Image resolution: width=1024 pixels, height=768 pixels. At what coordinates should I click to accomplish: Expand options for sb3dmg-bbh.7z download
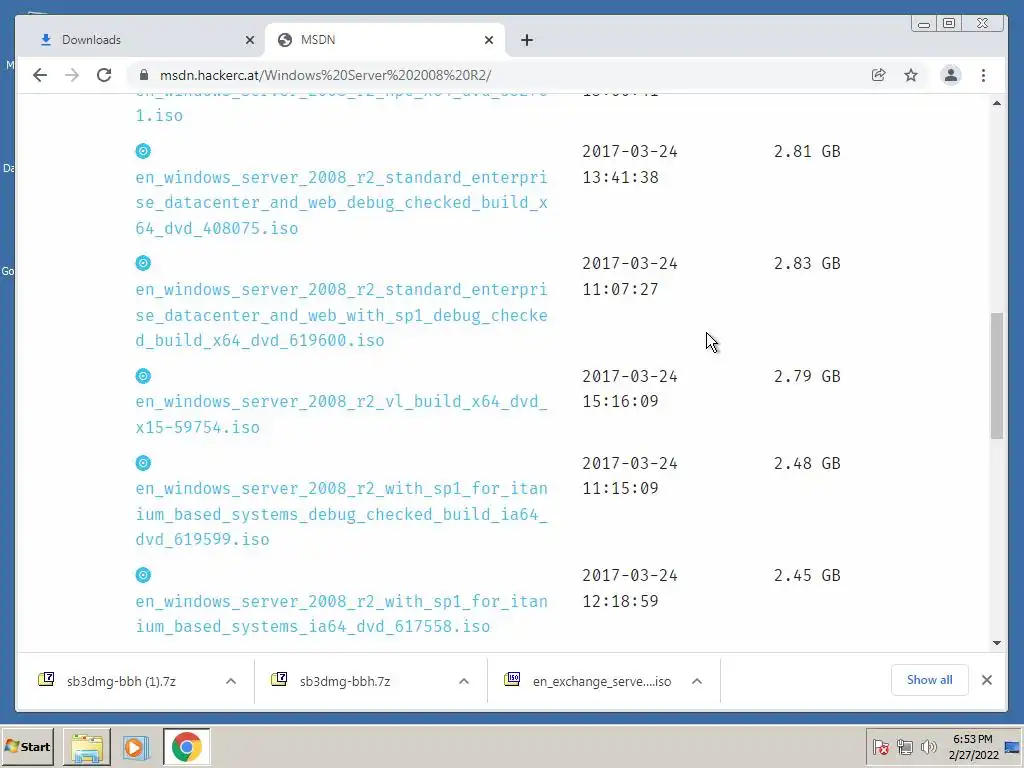[464, 681]
